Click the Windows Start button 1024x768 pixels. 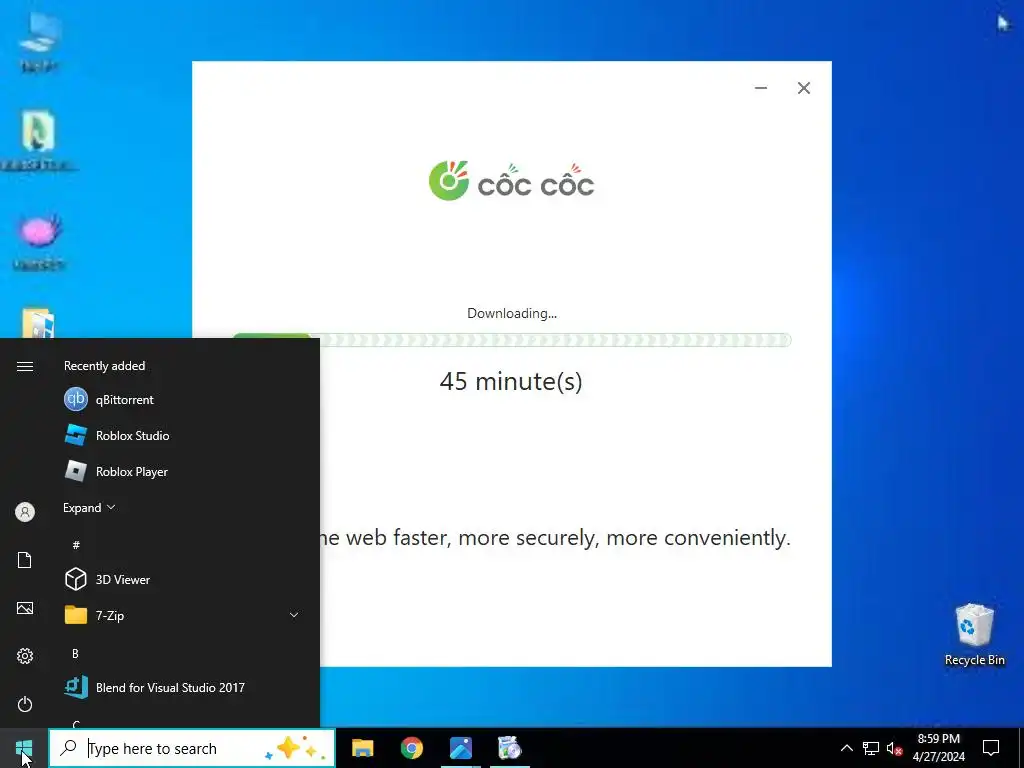[x=24, y=748]
